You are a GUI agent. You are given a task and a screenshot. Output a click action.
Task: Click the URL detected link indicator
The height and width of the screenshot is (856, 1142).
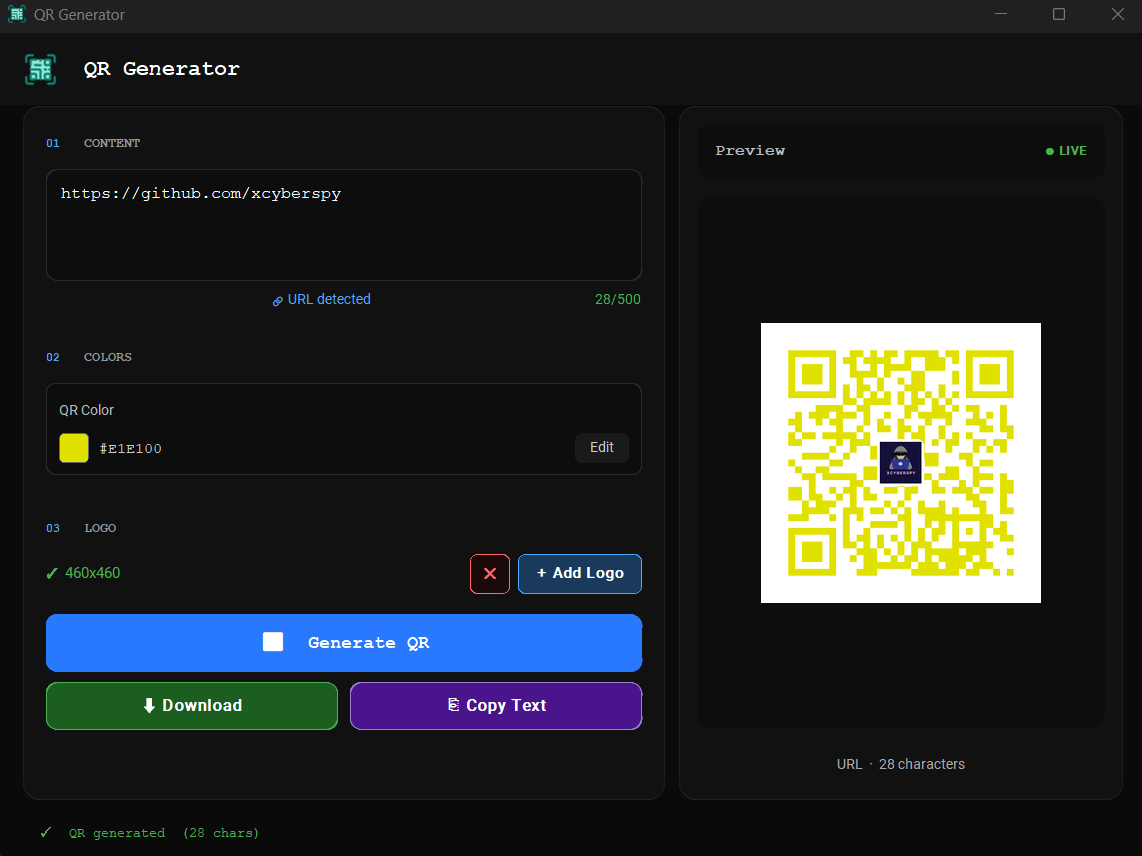click(x=322, y=299)
